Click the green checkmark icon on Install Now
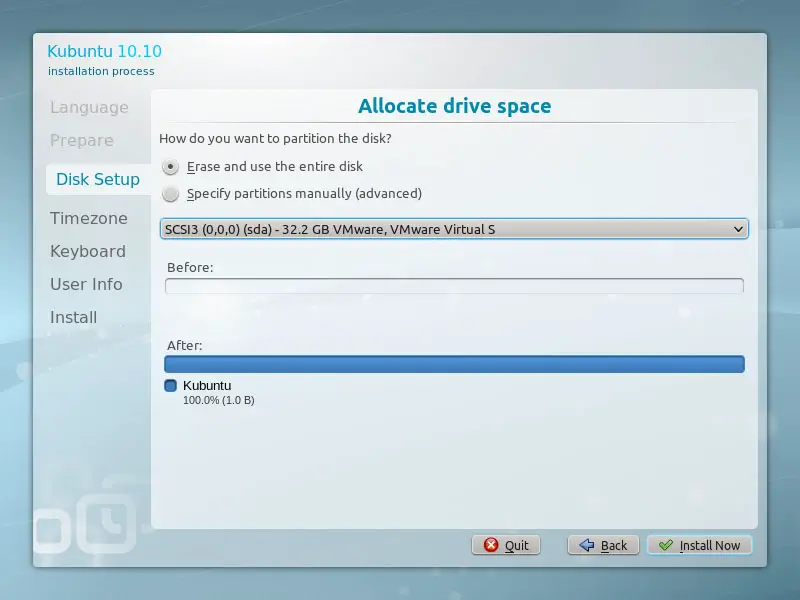The image size is (800, 600). [665, 545]
